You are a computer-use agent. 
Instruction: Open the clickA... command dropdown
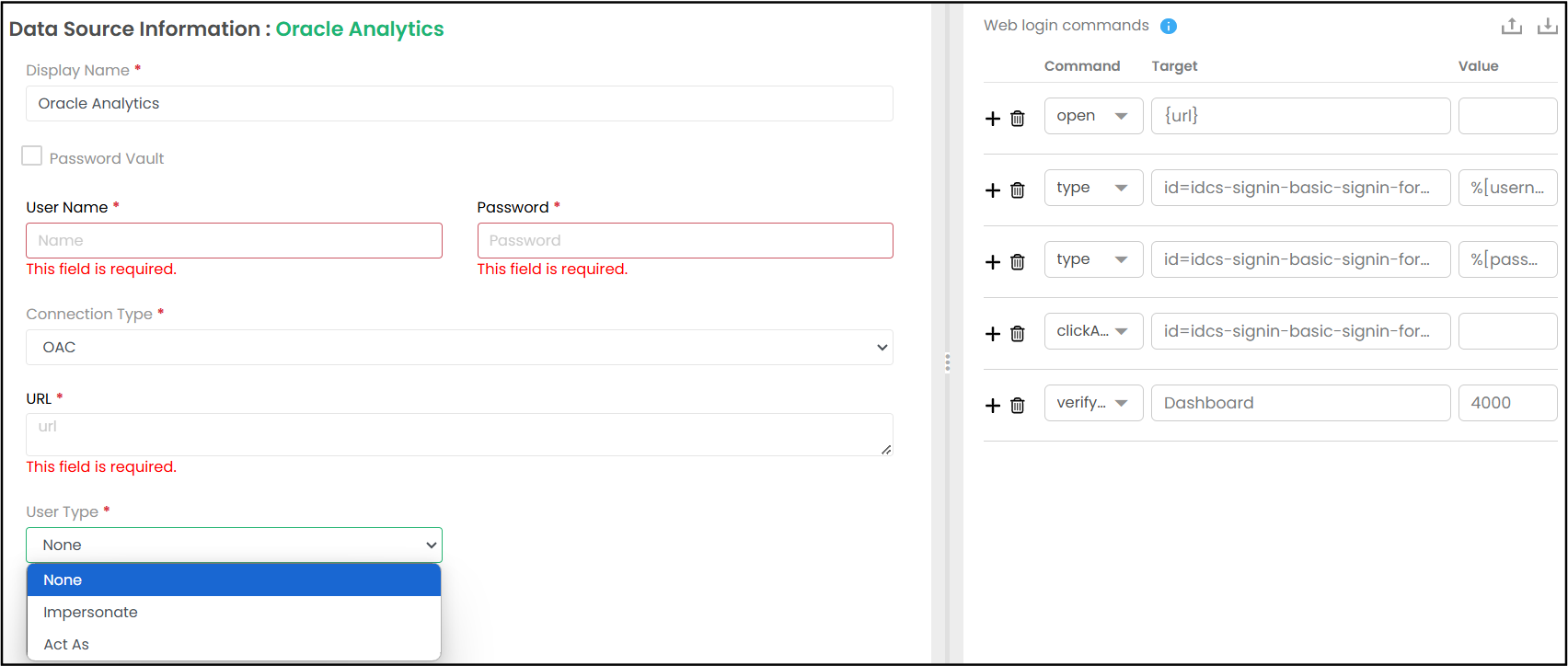pos(1093,331)
